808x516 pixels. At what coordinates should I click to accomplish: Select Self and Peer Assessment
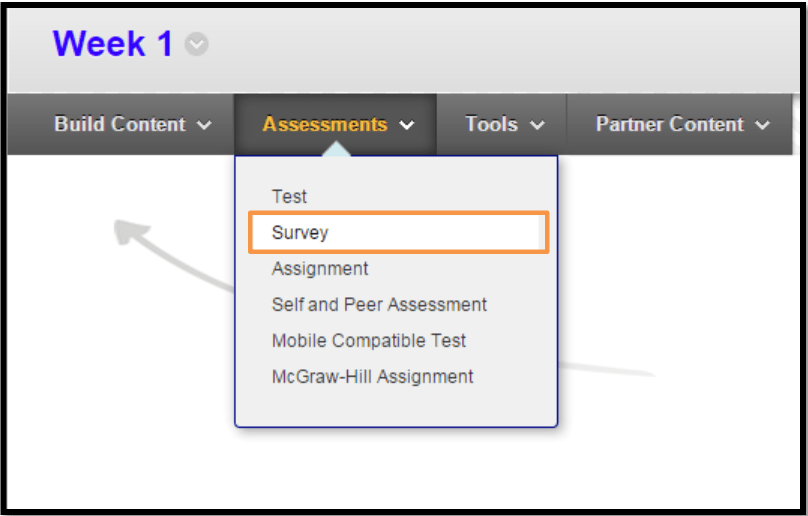[x=379, y=305]
